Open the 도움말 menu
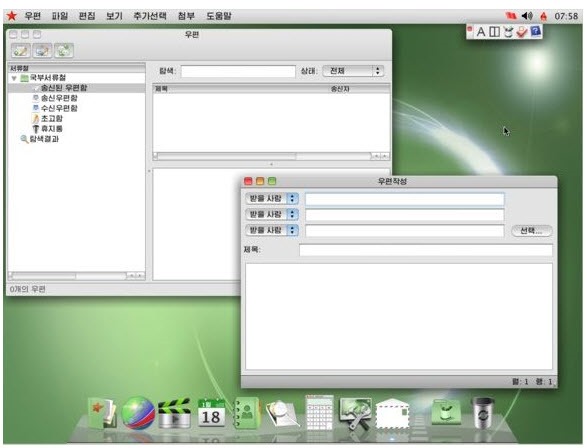587x448 pixels. click(219, 16)
